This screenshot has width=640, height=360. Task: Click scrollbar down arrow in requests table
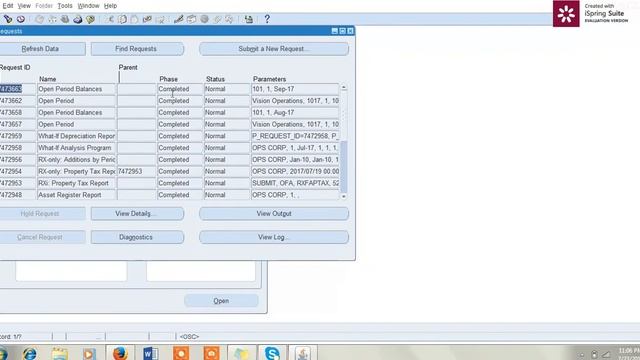coord(344,196)
